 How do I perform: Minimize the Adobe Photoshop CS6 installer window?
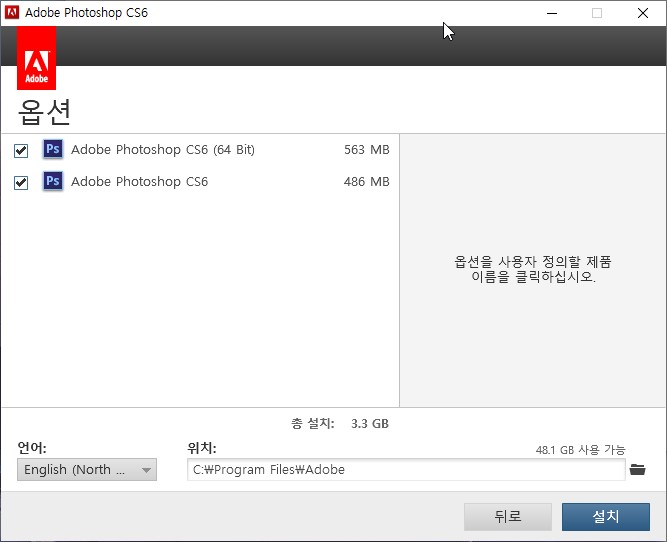pyautogui.click(x=552, y=13)
